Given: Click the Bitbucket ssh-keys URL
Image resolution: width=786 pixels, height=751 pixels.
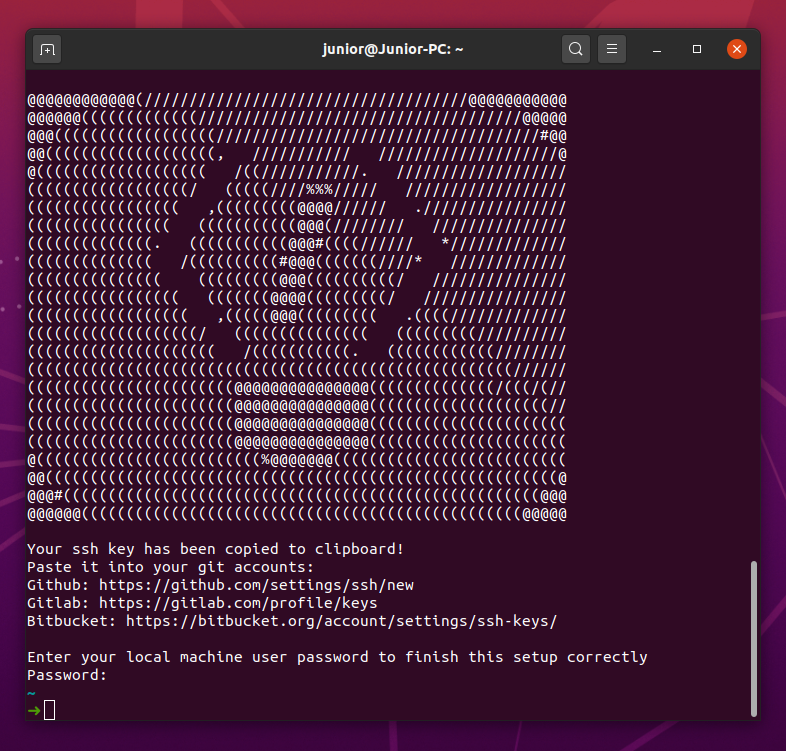Looking at the screenshot, I should [341, 621].
